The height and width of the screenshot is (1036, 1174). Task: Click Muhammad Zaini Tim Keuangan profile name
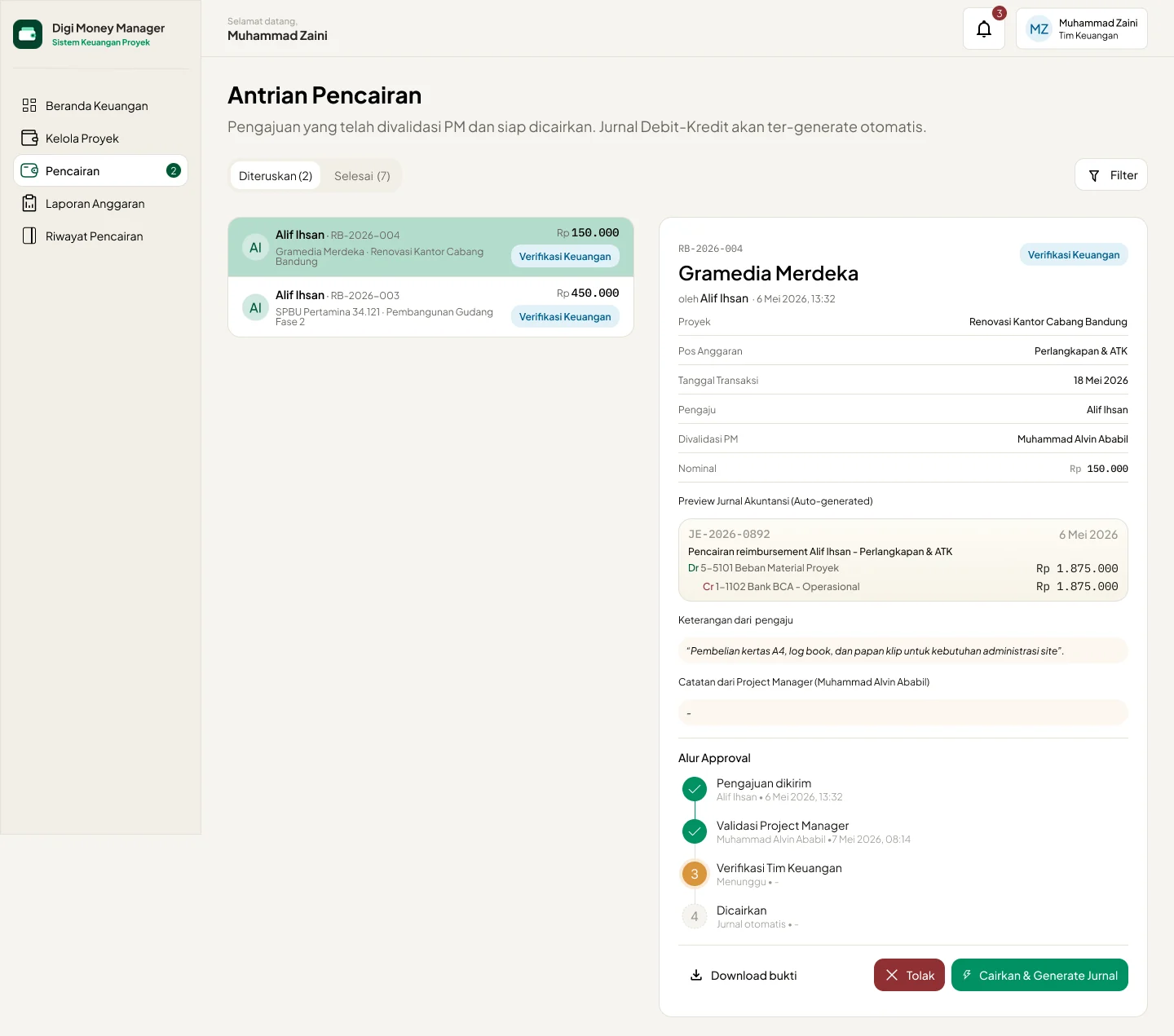click(1097, 29)
